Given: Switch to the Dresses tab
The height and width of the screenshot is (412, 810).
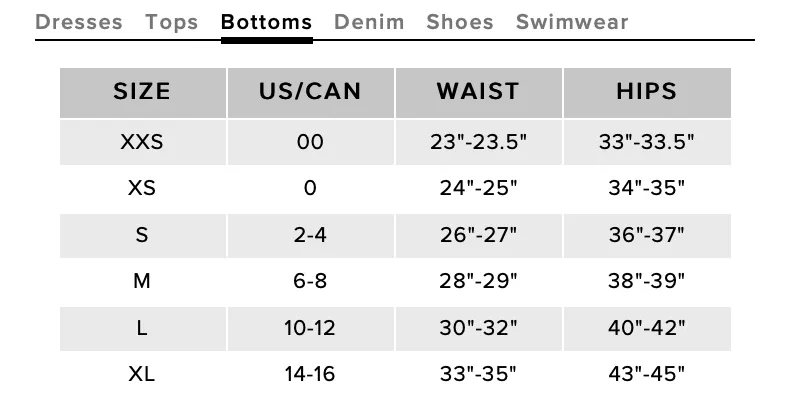Looking at the screenshot, I should 79,22.
